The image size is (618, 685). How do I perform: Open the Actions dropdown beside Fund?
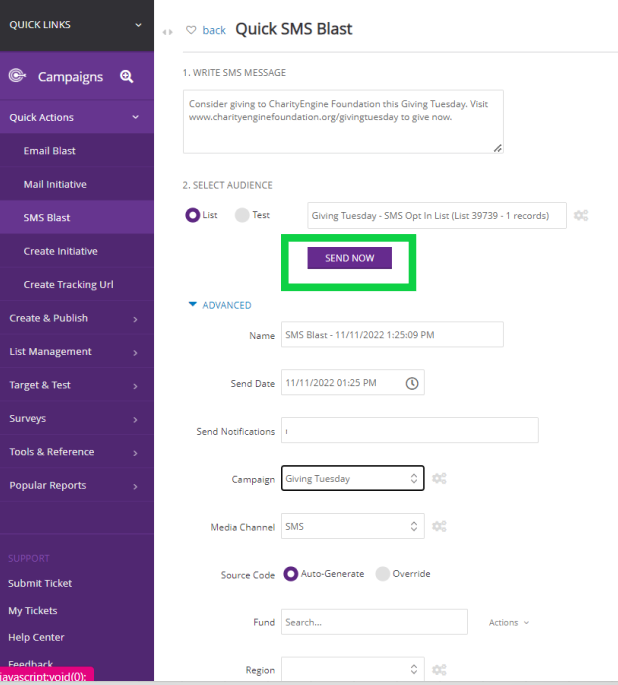click(x=509, y=623)
